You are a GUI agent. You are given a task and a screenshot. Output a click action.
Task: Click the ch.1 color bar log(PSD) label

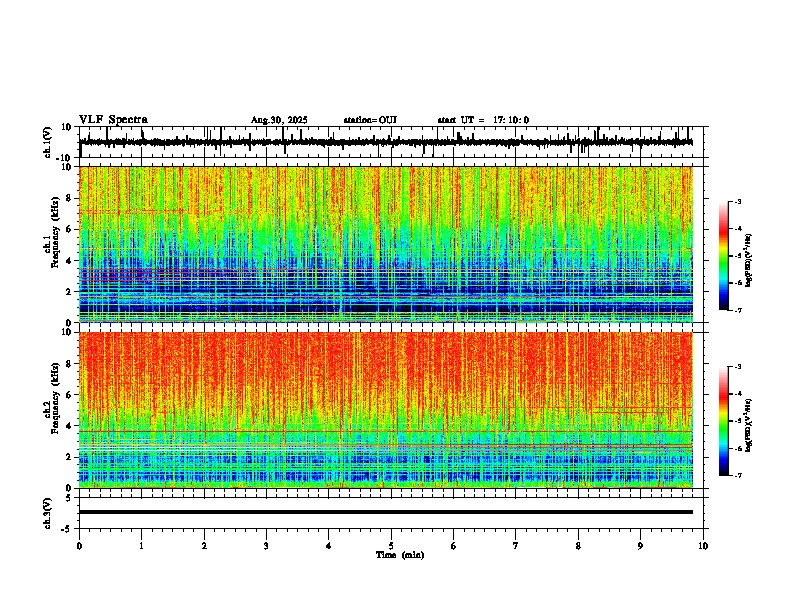748,260
